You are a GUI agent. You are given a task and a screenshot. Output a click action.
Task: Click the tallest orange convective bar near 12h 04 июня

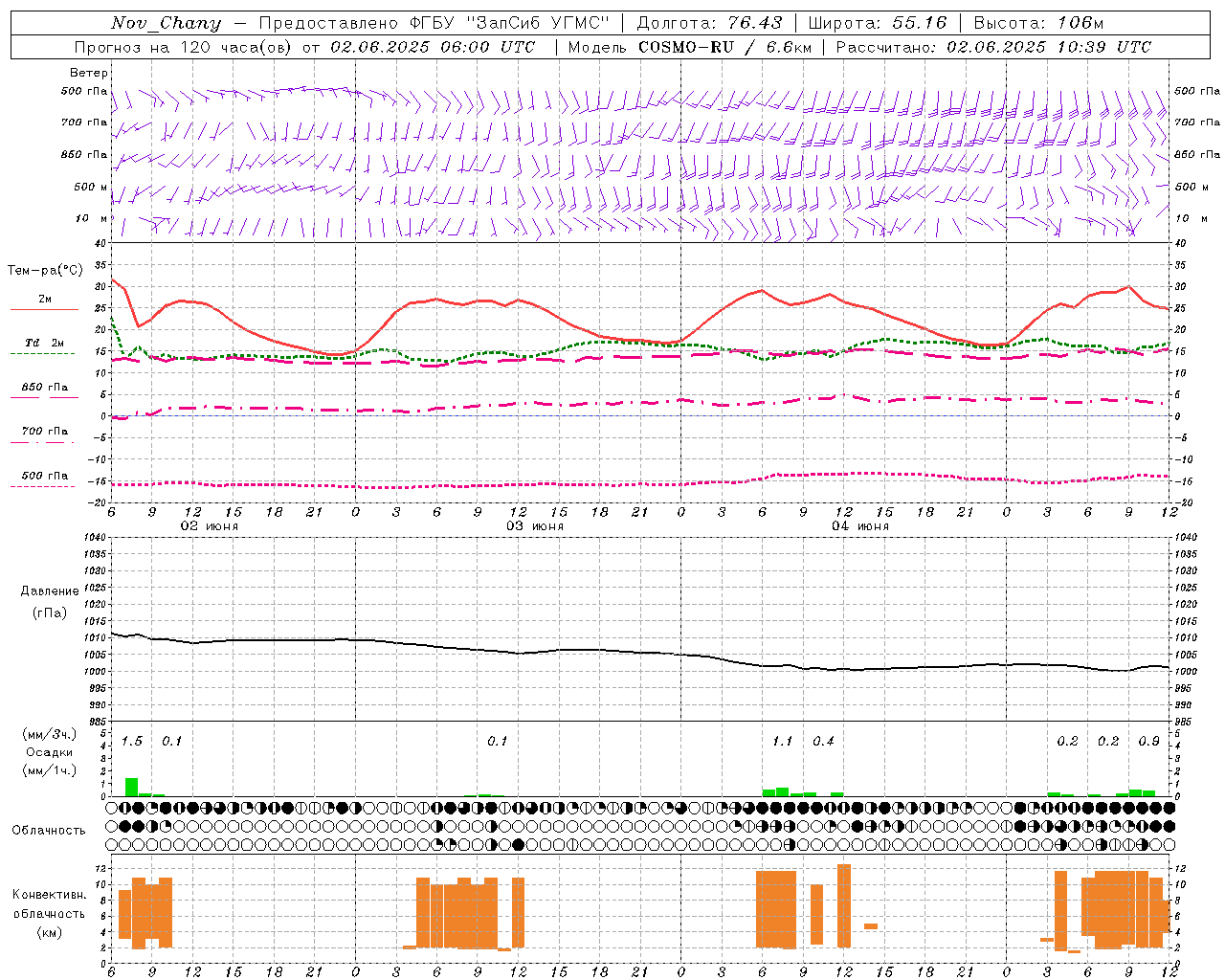[844, 905]
